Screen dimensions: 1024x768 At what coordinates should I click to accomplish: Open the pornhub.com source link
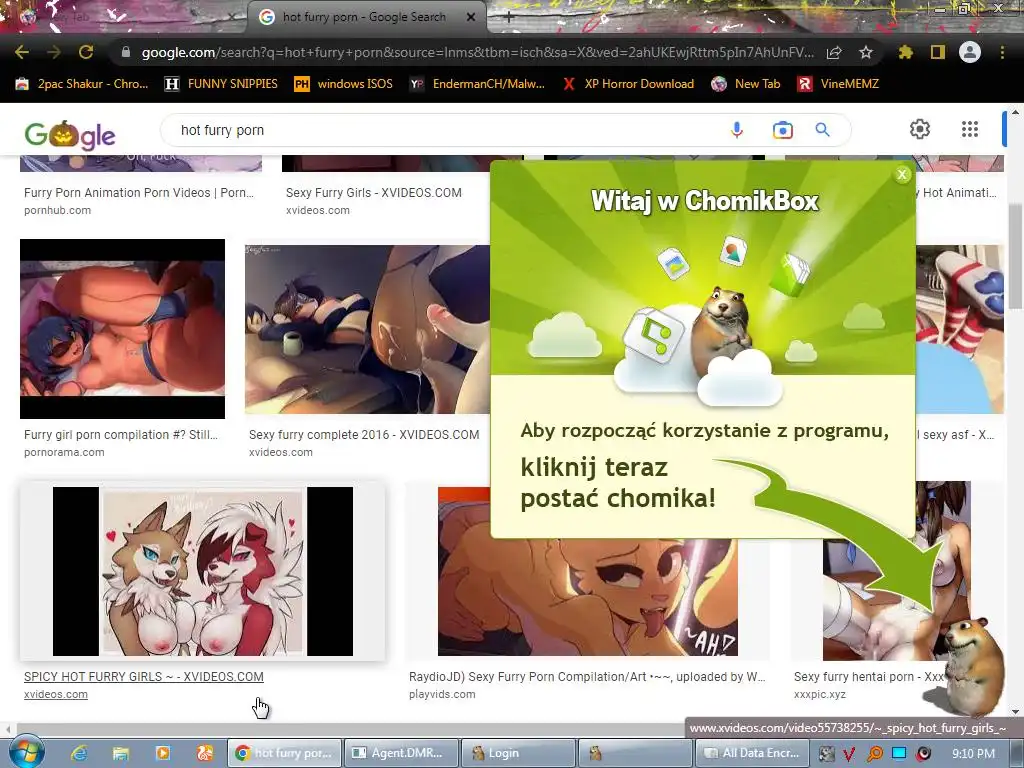point(57,210)
